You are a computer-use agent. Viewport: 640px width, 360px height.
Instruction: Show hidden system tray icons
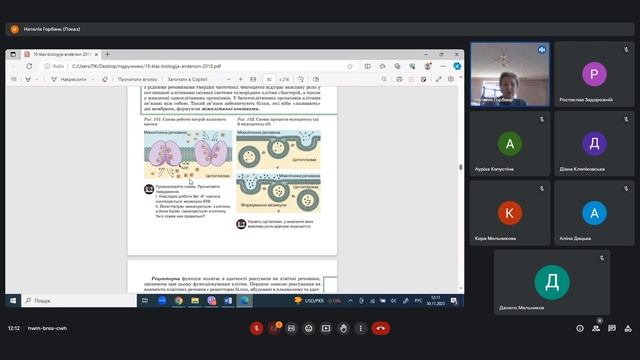[x=350, y=301]
